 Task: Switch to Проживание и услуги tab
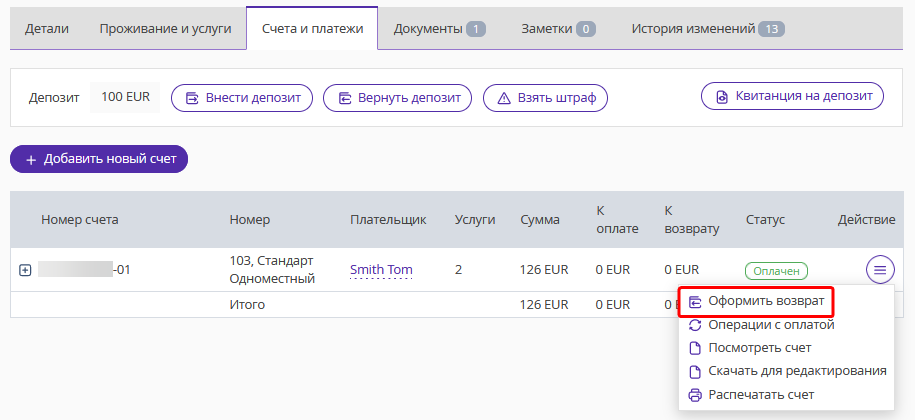click(165, 29)
